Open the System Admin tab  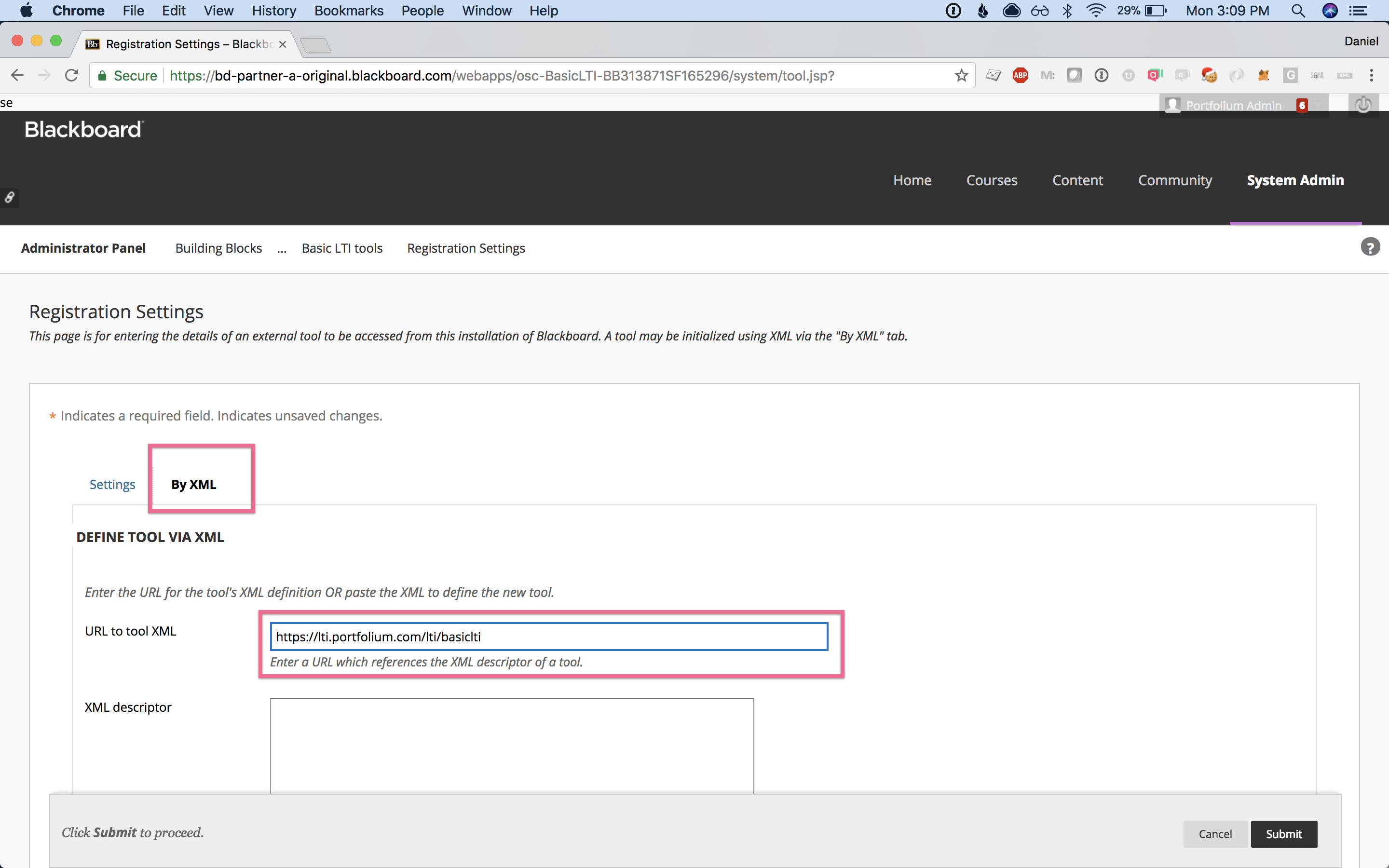click(x=1295, y=180)
